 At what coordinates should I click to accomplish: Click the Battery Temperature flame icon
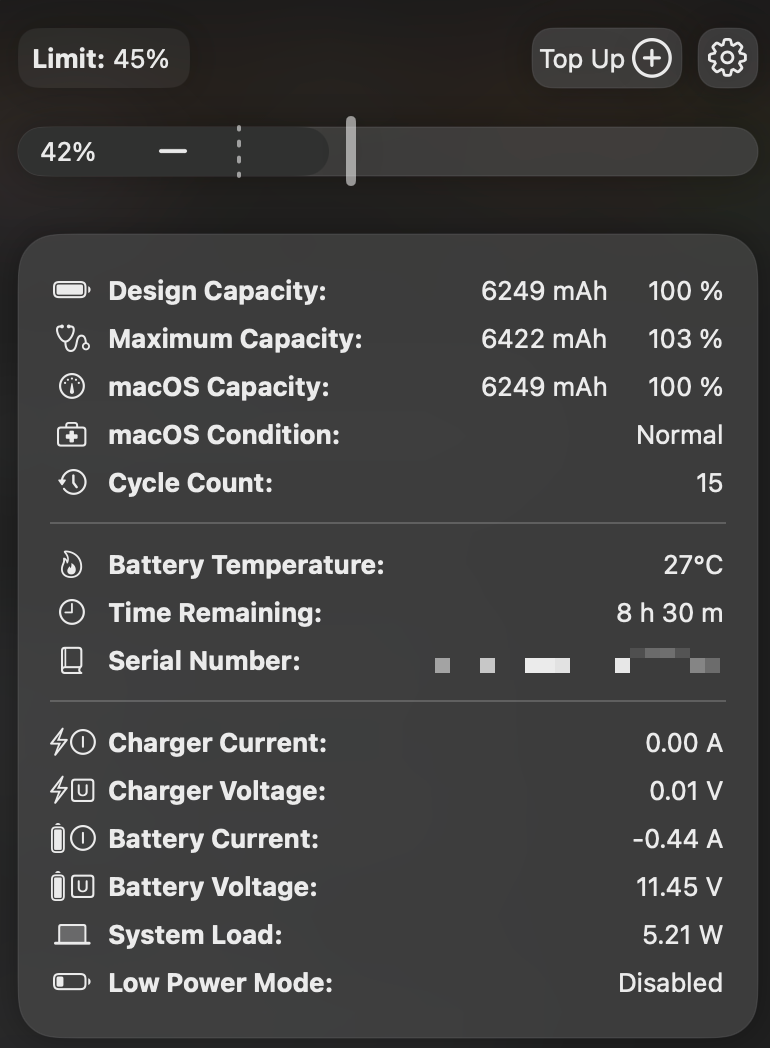pyautogui.click(x=72, y=565)
